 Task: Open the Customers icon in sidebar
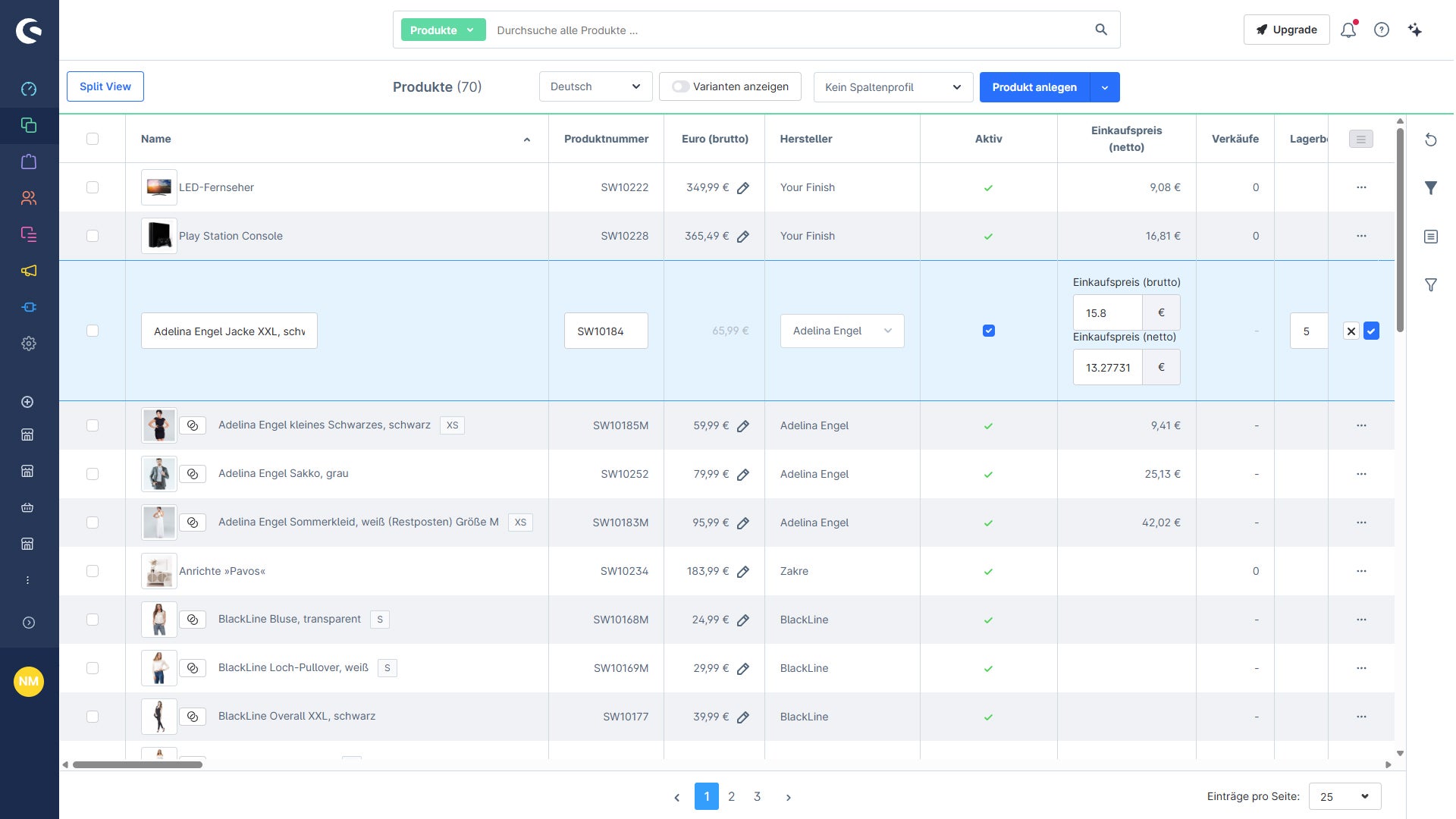[x=29, y=198]
